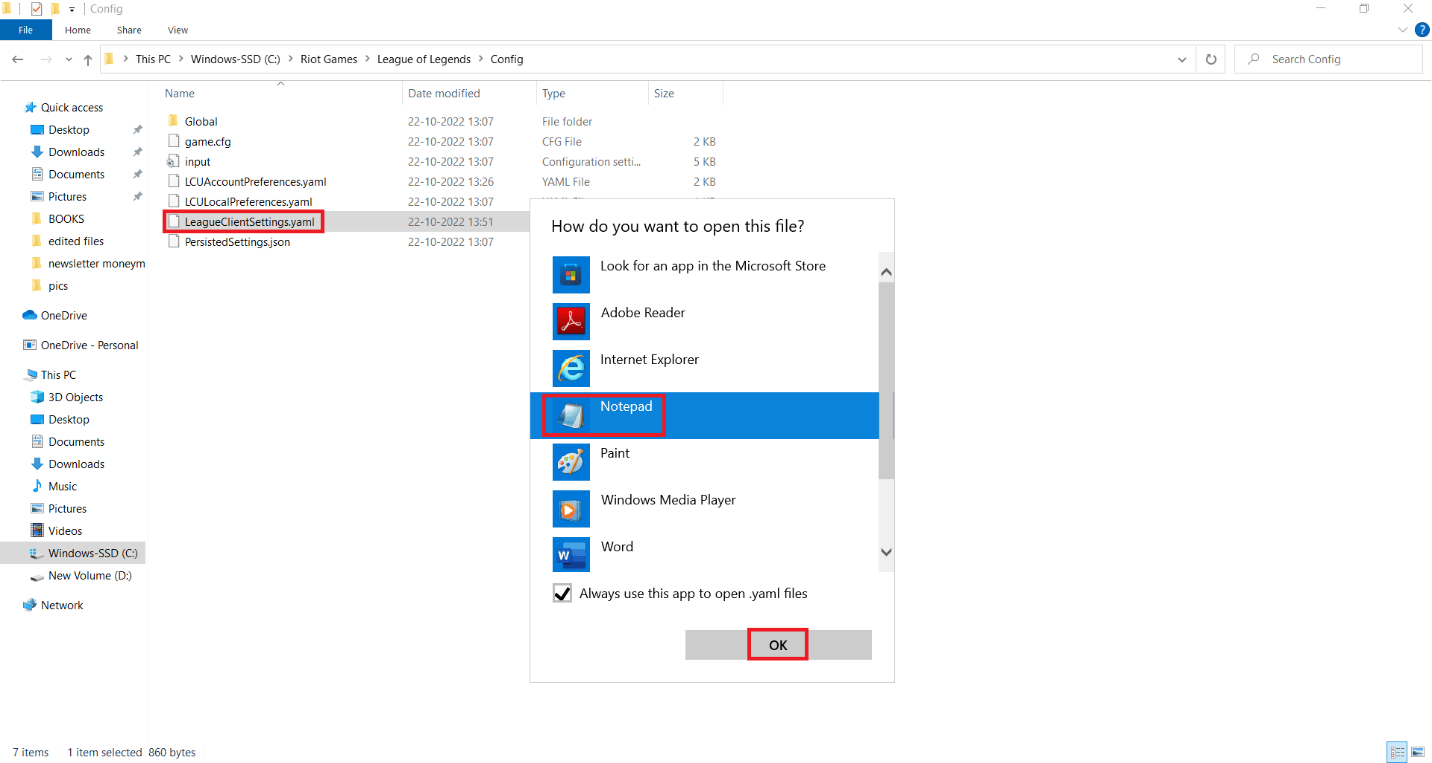
Task: Click the Music note icon in sidebar
Action: tap(38, 486)
